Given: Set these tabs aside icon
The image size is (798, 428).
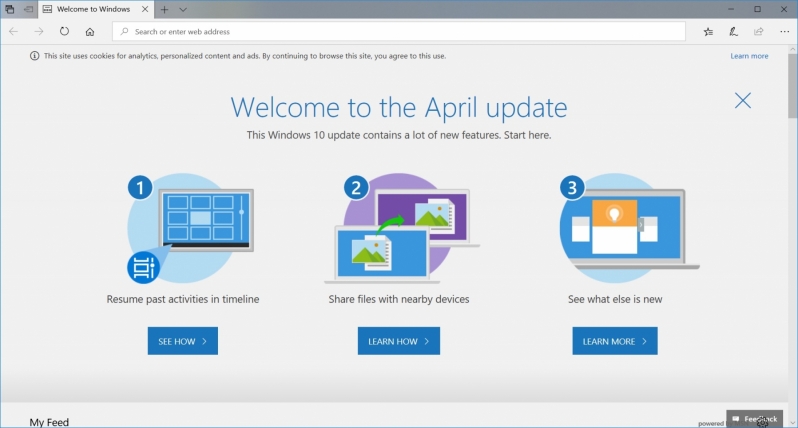Looking at the screenshot, I should pyautogui.click(x=28, y=9).
